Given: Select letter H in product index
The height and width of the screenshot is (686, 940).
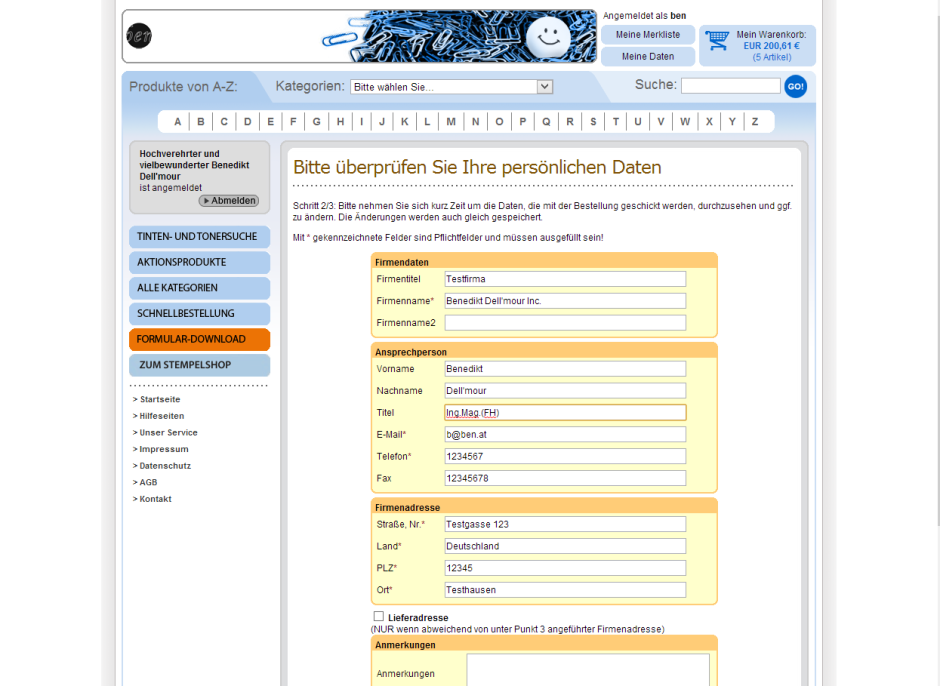Looking at the screenshot, I should coord(341,122).
